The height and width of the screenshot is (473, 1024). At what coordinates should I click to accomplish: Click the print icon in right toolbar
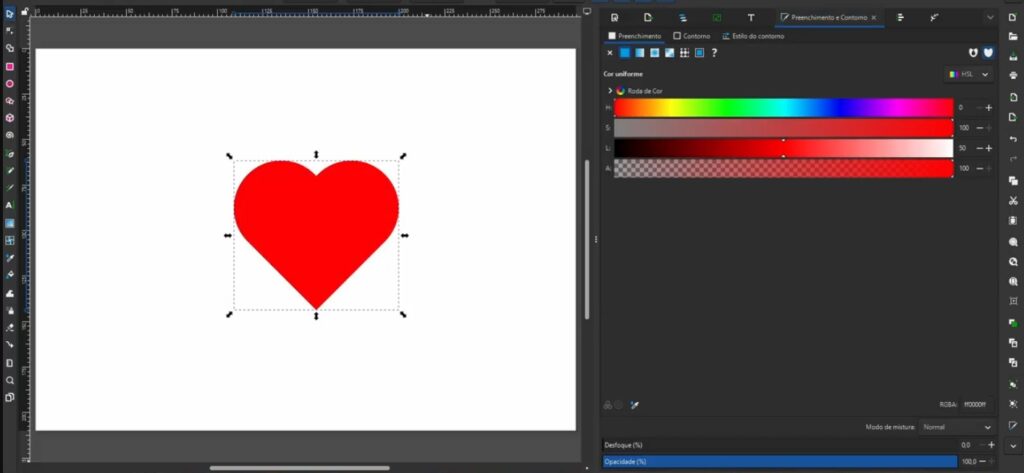tap(1013, 74)
